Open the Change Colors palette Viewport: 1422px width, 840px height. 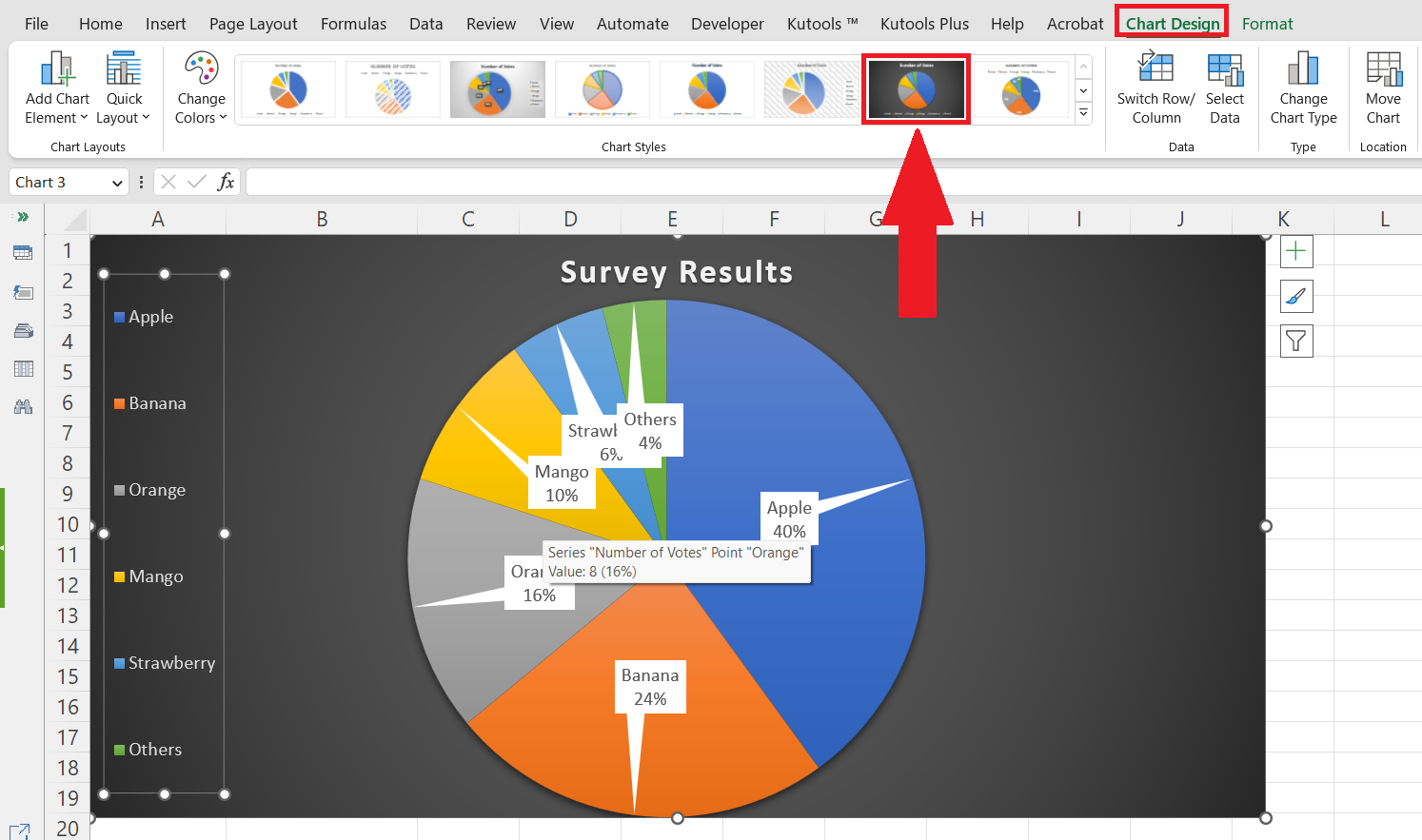(x=201, y=88)
